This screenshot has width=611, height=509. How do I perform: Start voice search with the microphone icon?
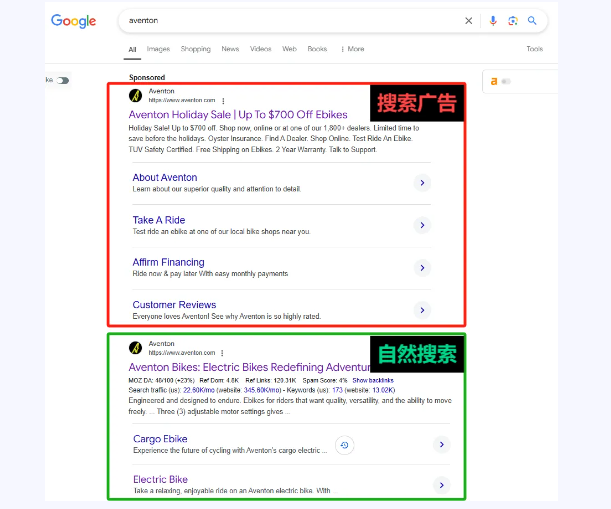coord(493,21)
